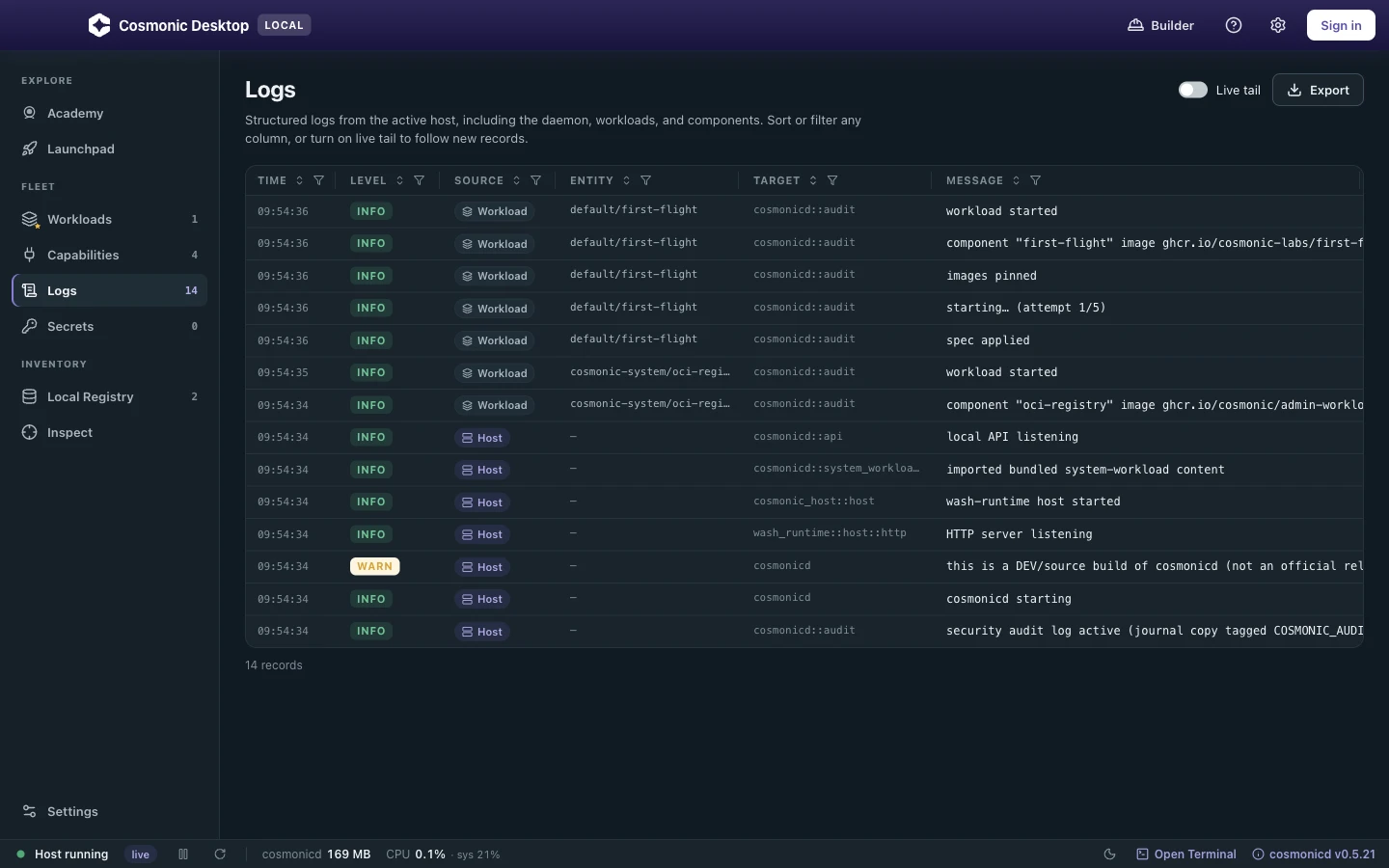Screen dimensions: 1389x868
Task: Select 'local API listening' message
Action: point(1012,437)
